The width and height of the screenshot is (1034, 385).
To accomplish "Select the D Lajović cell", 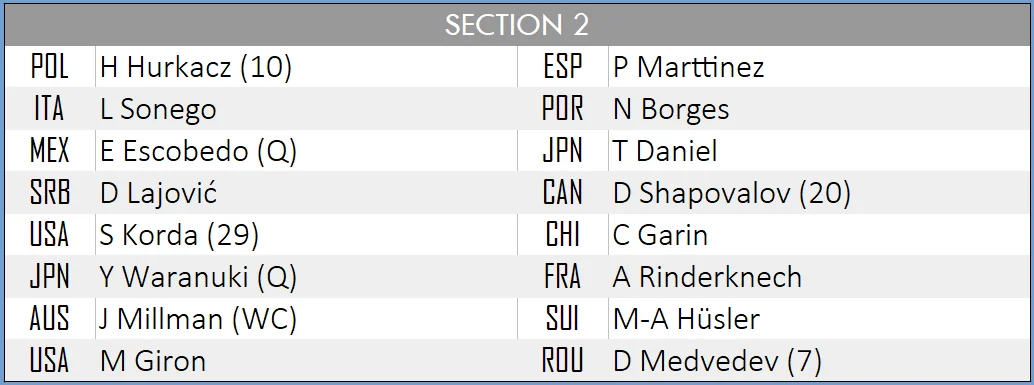I will click(306, 193).
